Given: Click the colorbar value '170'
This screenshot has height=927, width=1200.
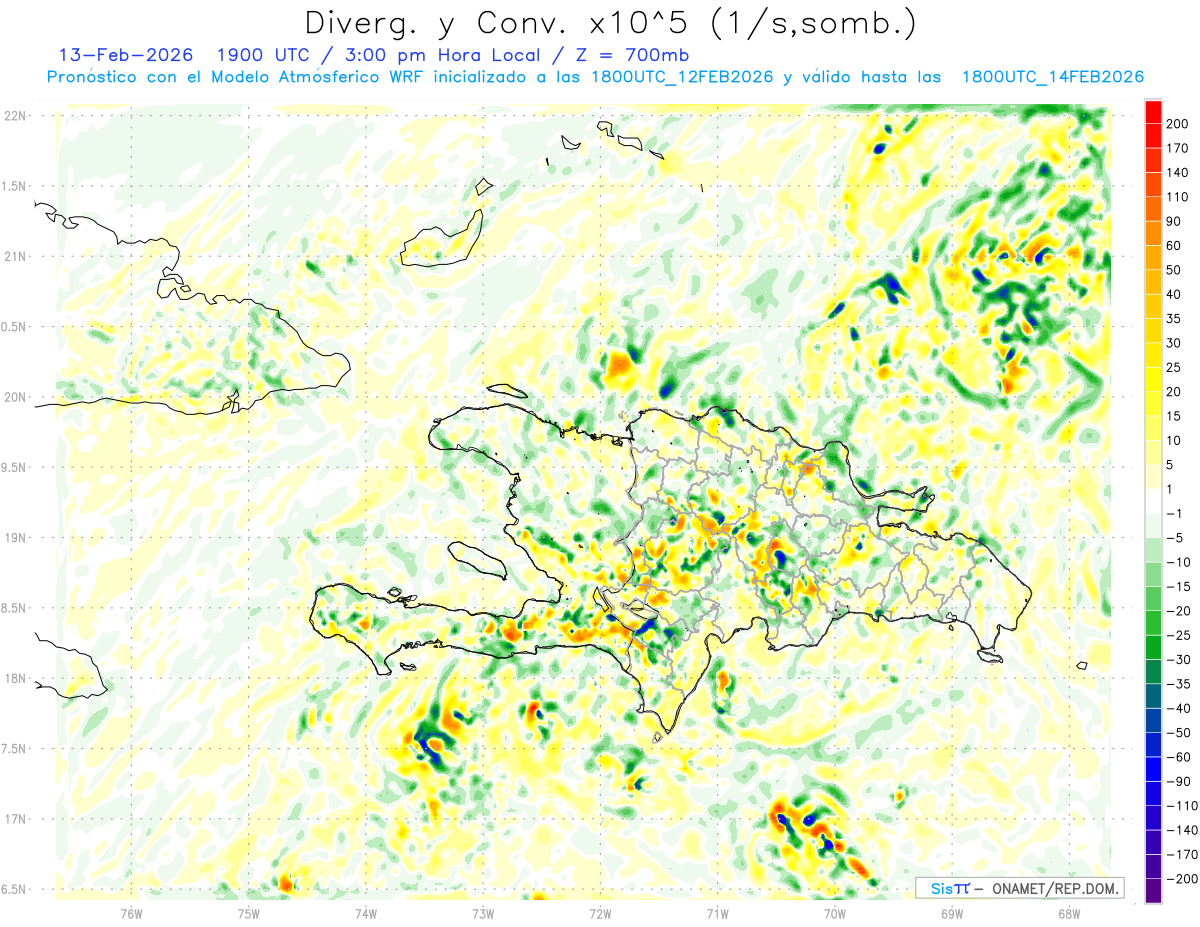Looking at the screenshot, I should click(x=1177, y=148).
